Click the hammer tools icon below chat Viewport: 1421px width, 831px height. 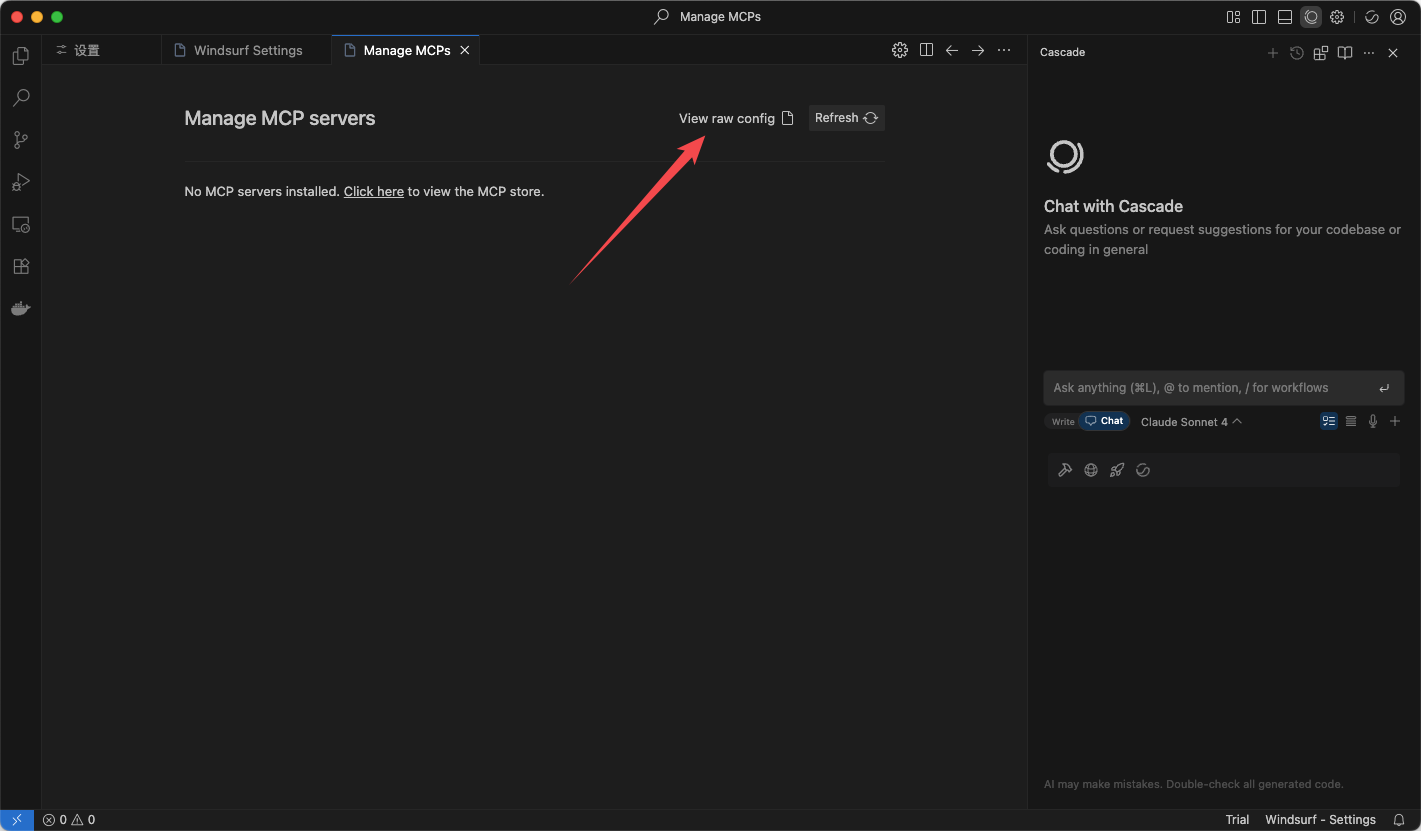click(1064, 470)
